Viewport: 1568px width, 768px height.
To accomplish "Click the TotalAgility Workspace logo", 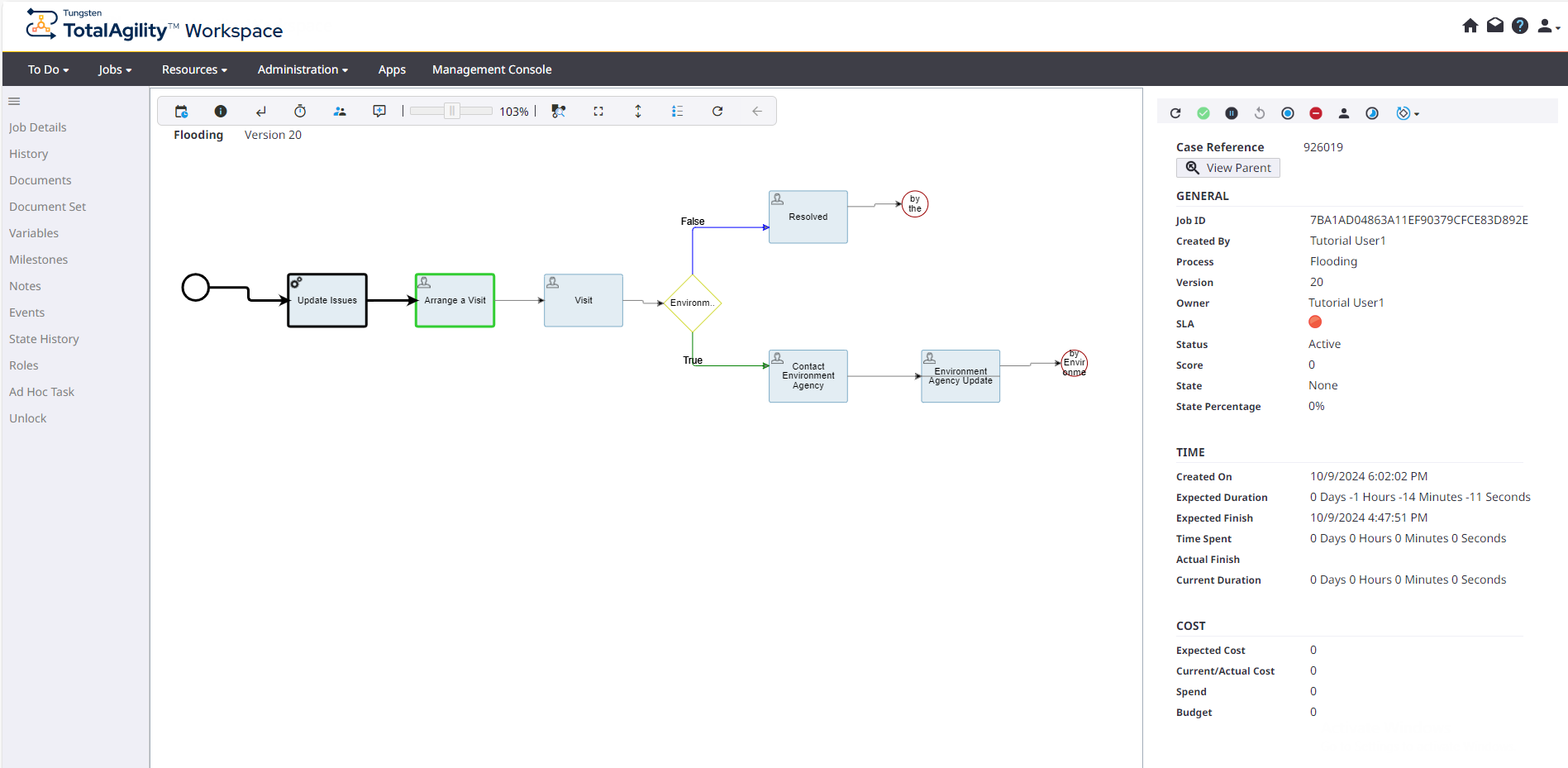I will 155,26.
